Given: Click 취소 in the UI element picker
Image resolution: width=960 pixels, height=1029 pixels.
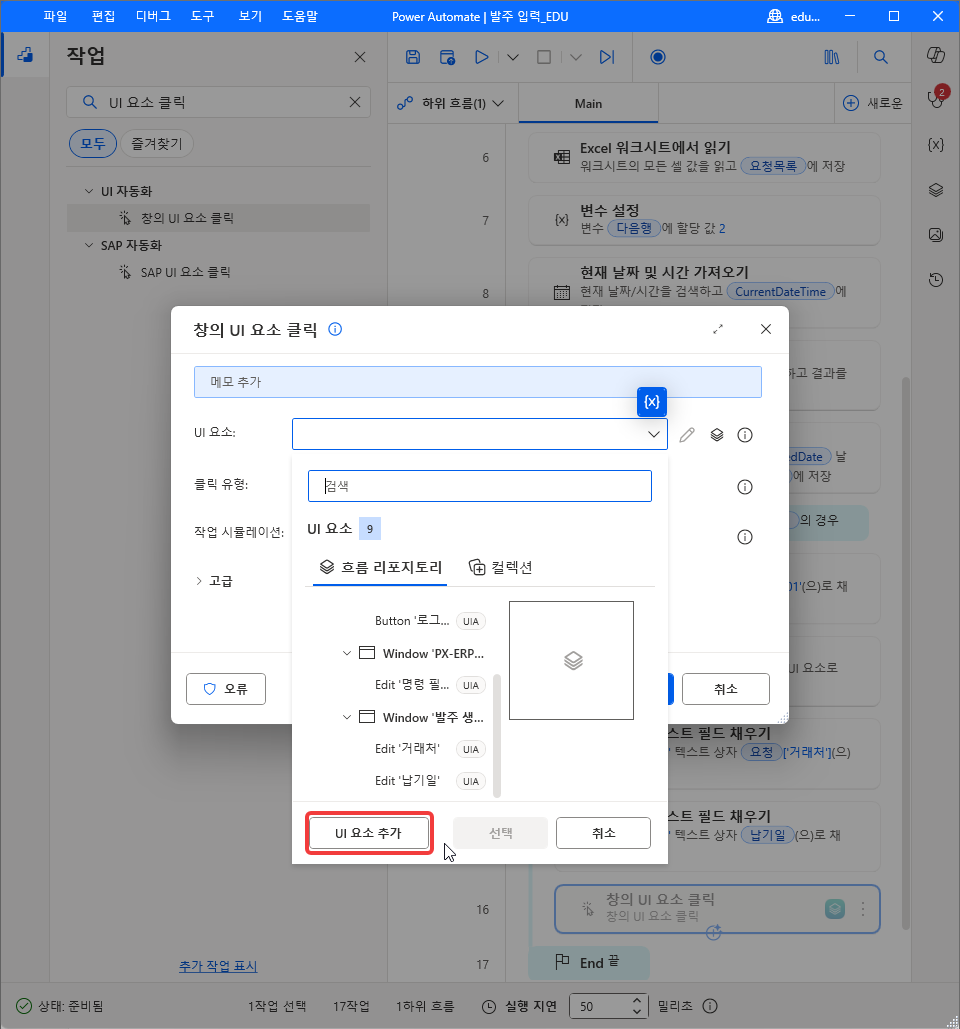Looking at the screenshot, I should coord(604,833).
